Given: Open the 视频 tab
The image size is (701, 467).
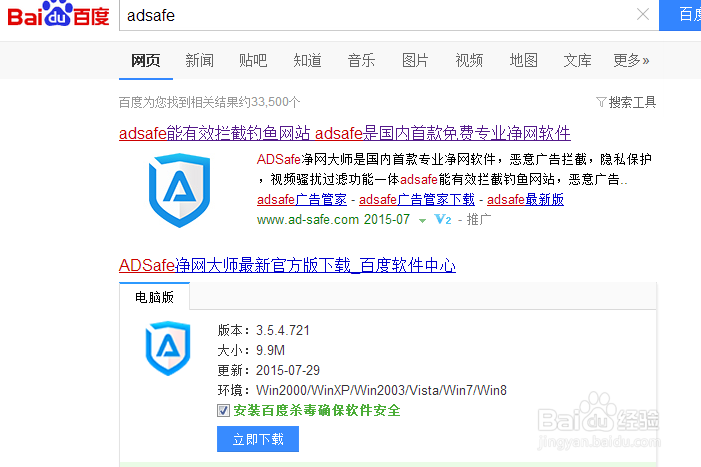Looking at the screenshot, I should [x=469, y=60].
